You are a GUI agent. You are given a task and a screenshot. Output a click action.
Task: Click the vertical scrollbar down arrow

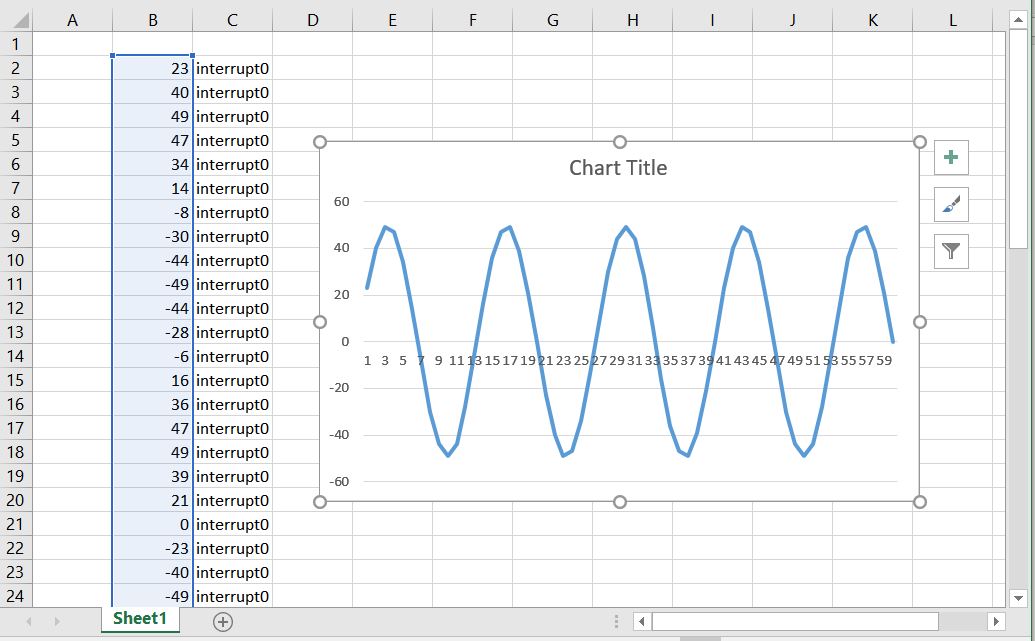point(1018,598)
